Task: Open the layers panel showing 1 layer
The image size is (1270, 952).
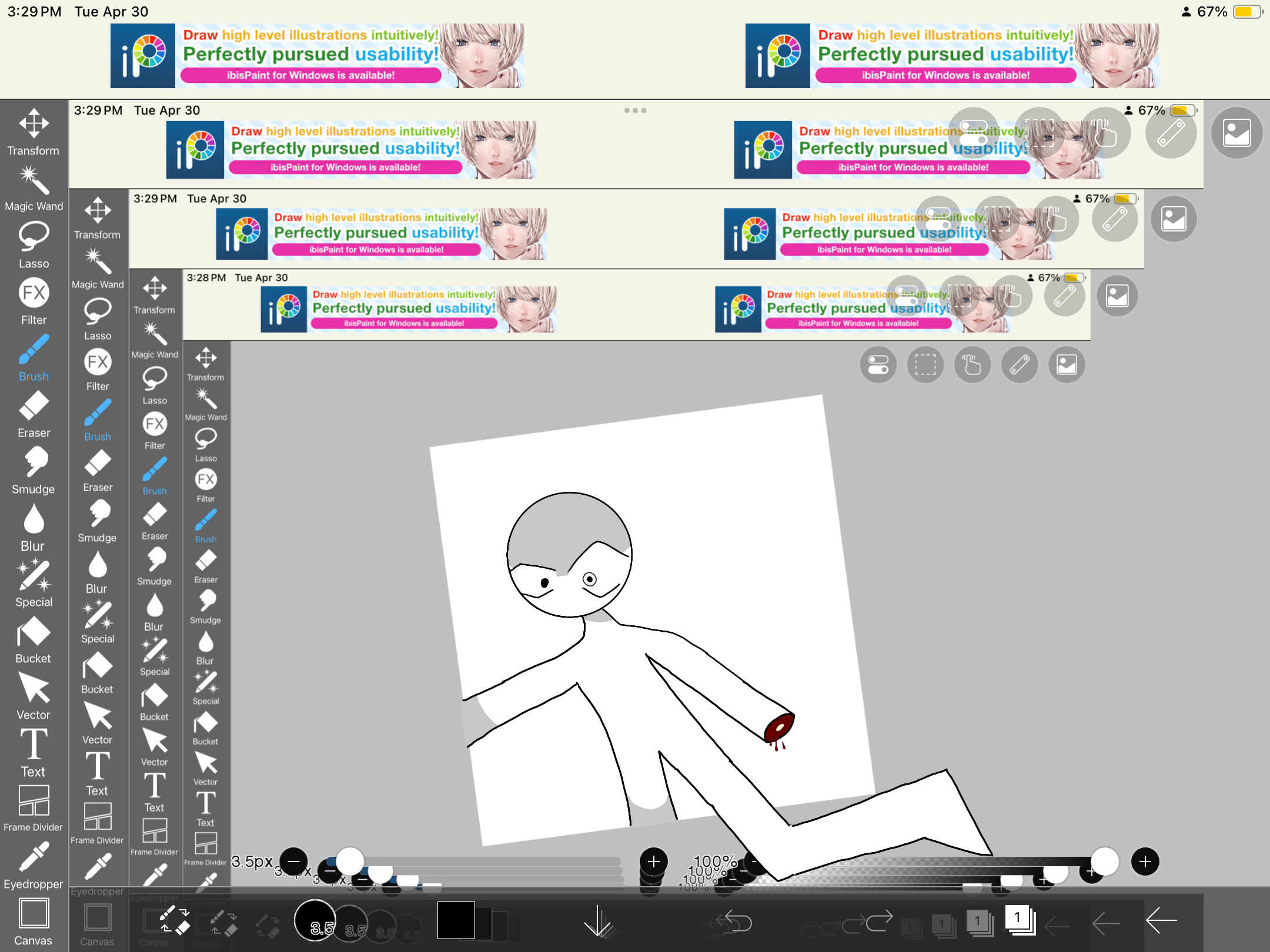Action: 1020,920
